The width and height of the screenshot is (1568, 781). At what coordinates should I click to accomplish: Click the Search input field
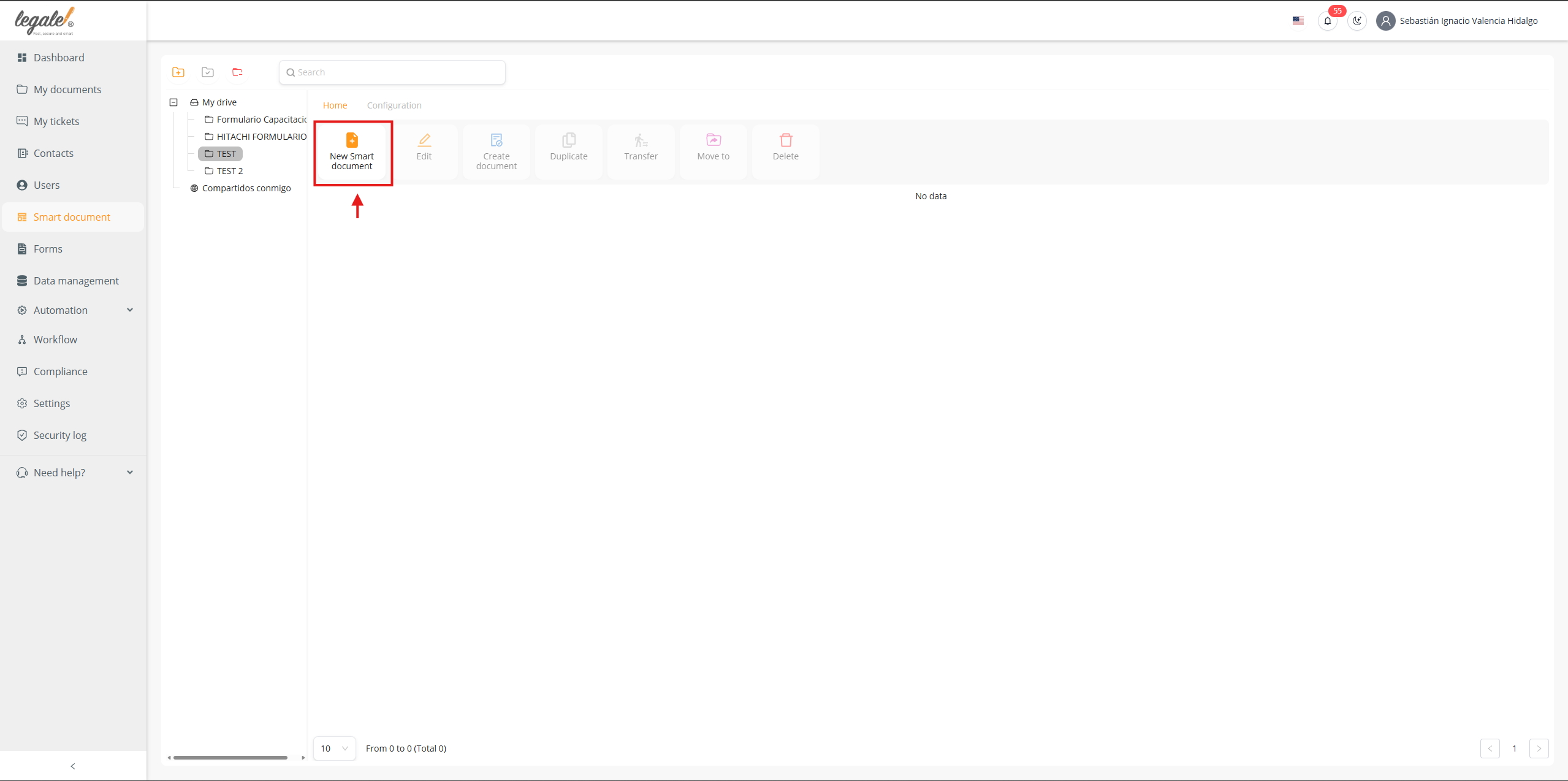tap(392, 72)
